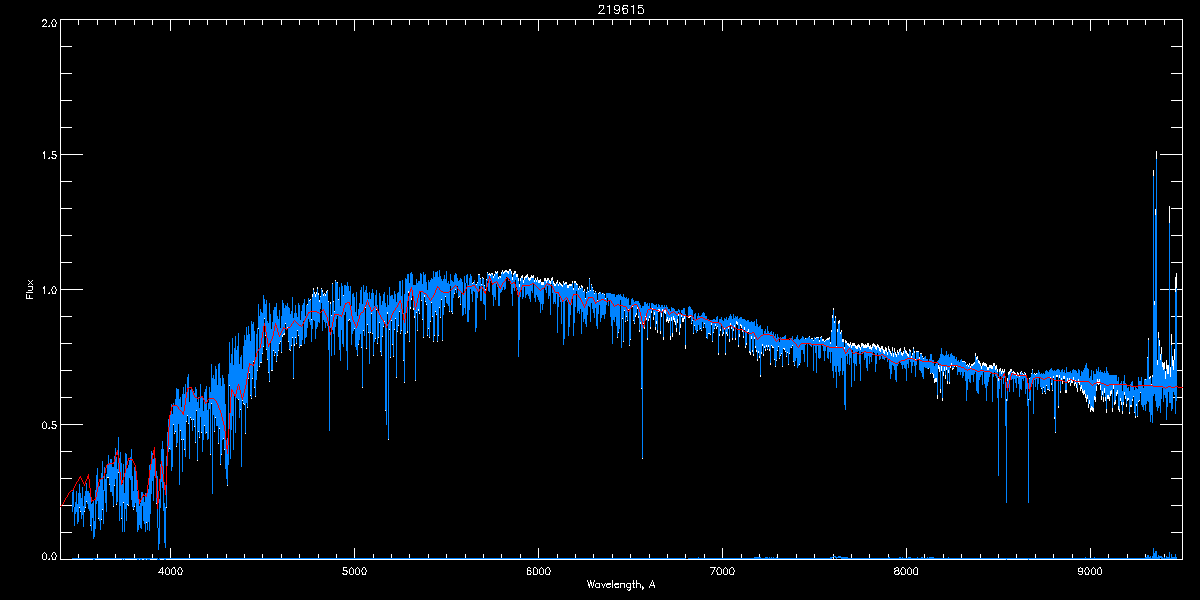Click the deep absorption line near 6560
The image size is (1200, 600).
[x=642, y=390]
